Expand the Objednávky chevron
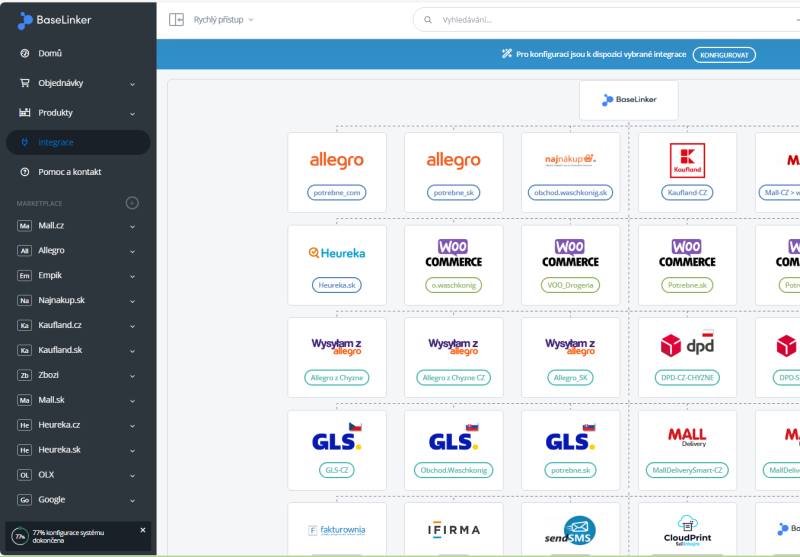This screenshot has width=800, height=557. pos(132,84)
